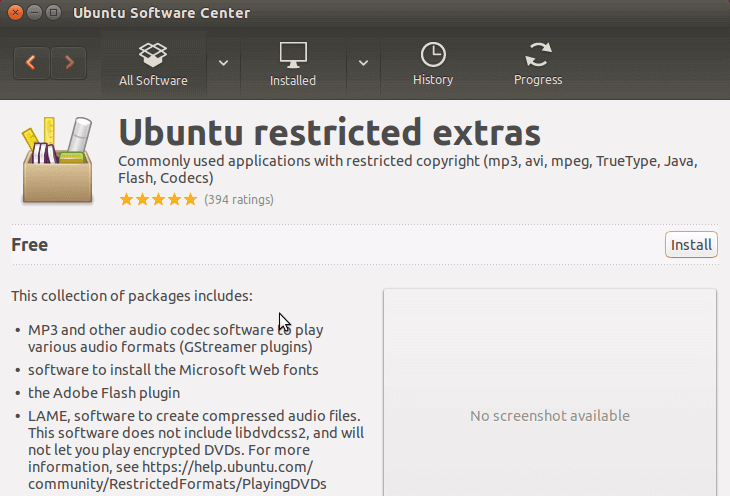Image resolution: width=730 pixels, height=496 pixels.
Task: Close the Ubuntu Software Center window
Action: (x=15, y=13)
